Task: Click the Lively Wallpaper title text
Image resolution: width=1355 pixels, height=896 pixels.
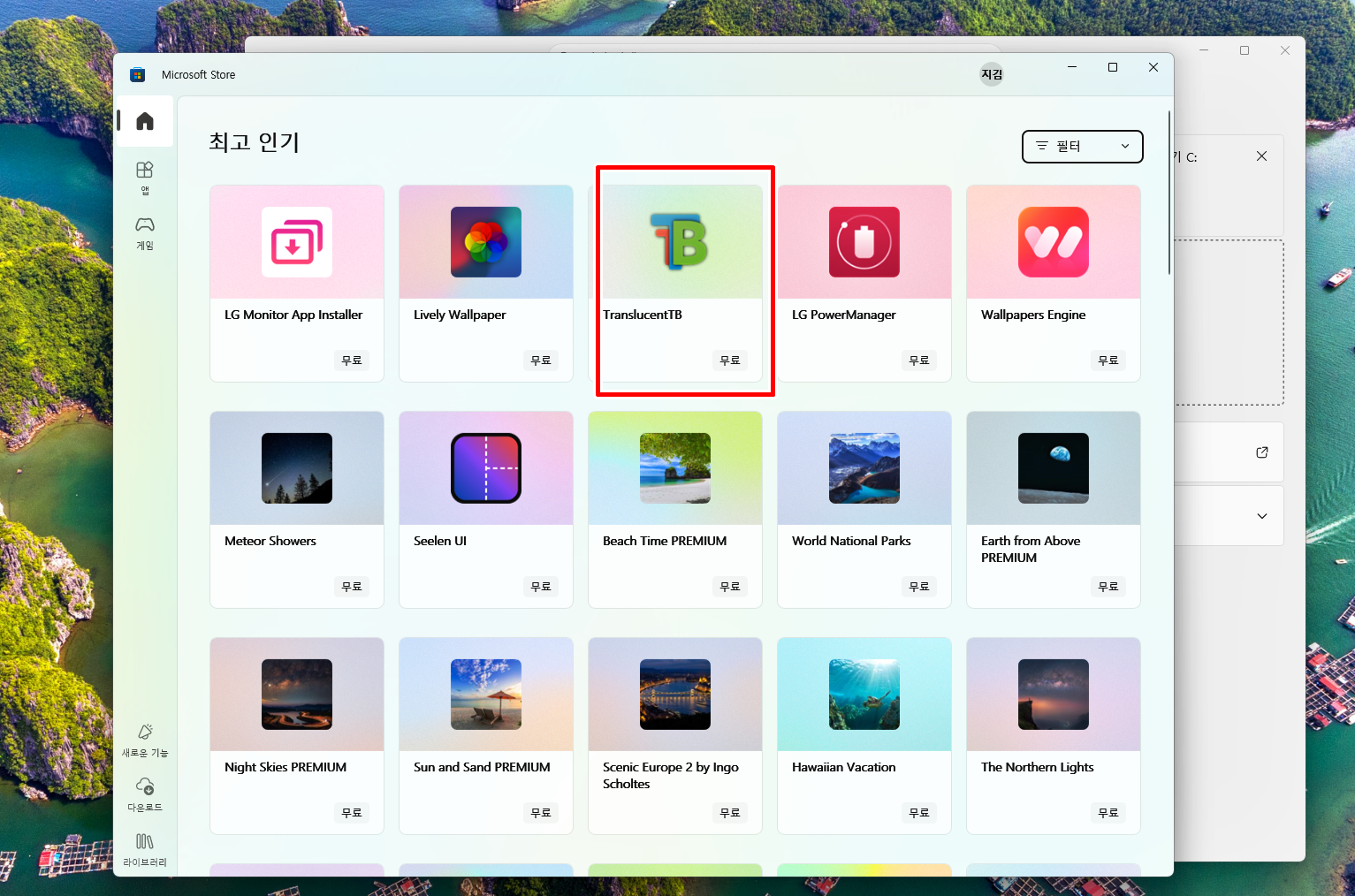Action: (x=460, y=315)
